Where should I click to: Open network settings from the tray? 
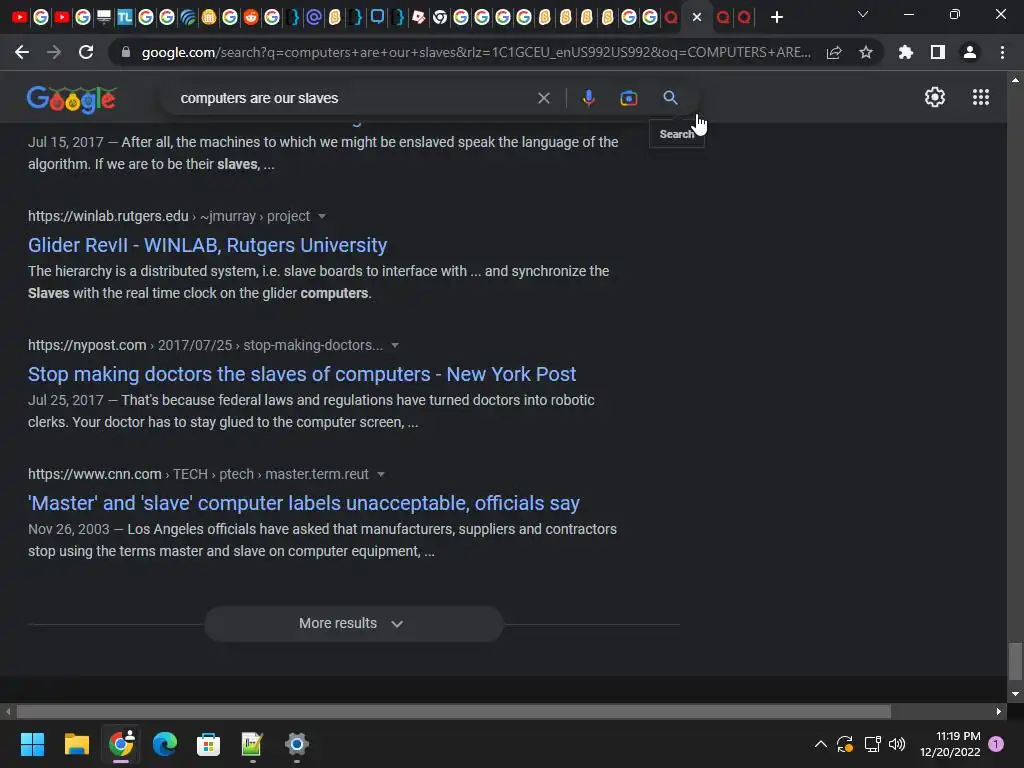[x=872, y=744]
